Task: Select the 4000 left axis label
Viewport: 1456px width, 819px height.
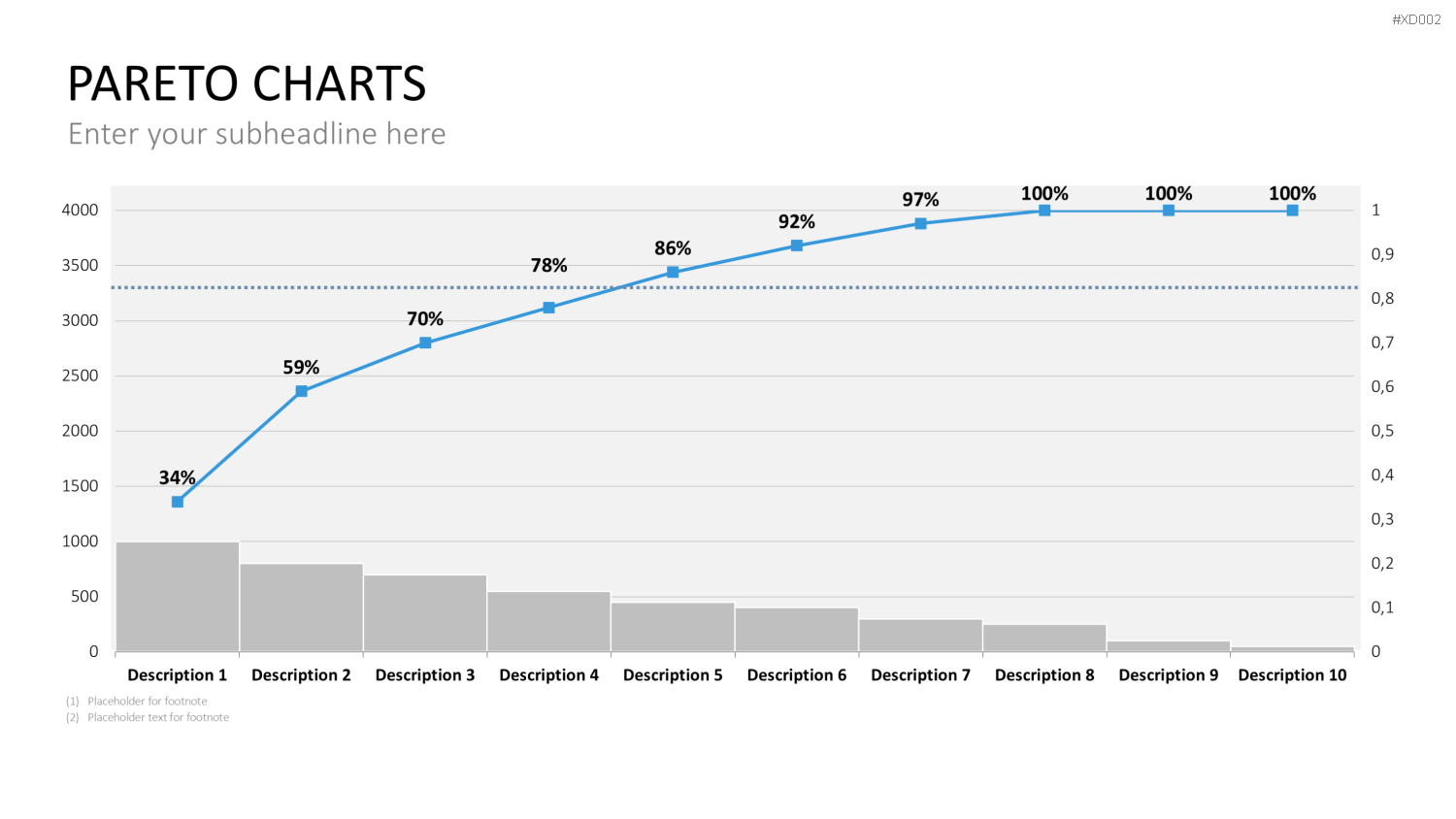Action: 81,210
